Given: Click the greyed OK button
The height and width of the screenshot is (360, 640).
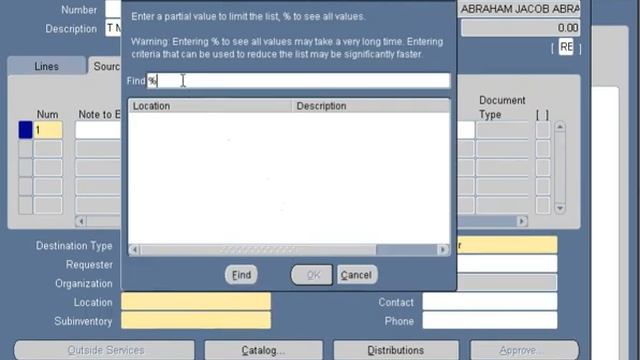Looking at the screenshot, I should (x=312, y=275).
